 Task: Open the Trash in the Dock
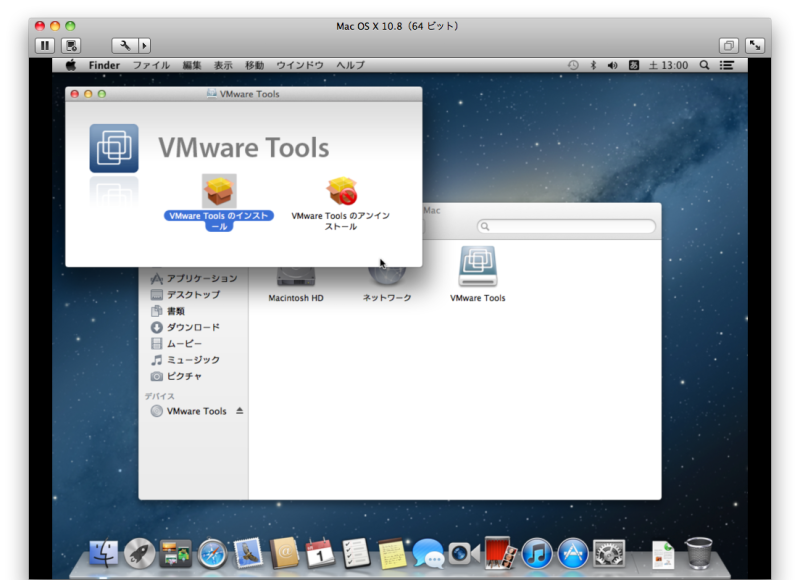699,553
